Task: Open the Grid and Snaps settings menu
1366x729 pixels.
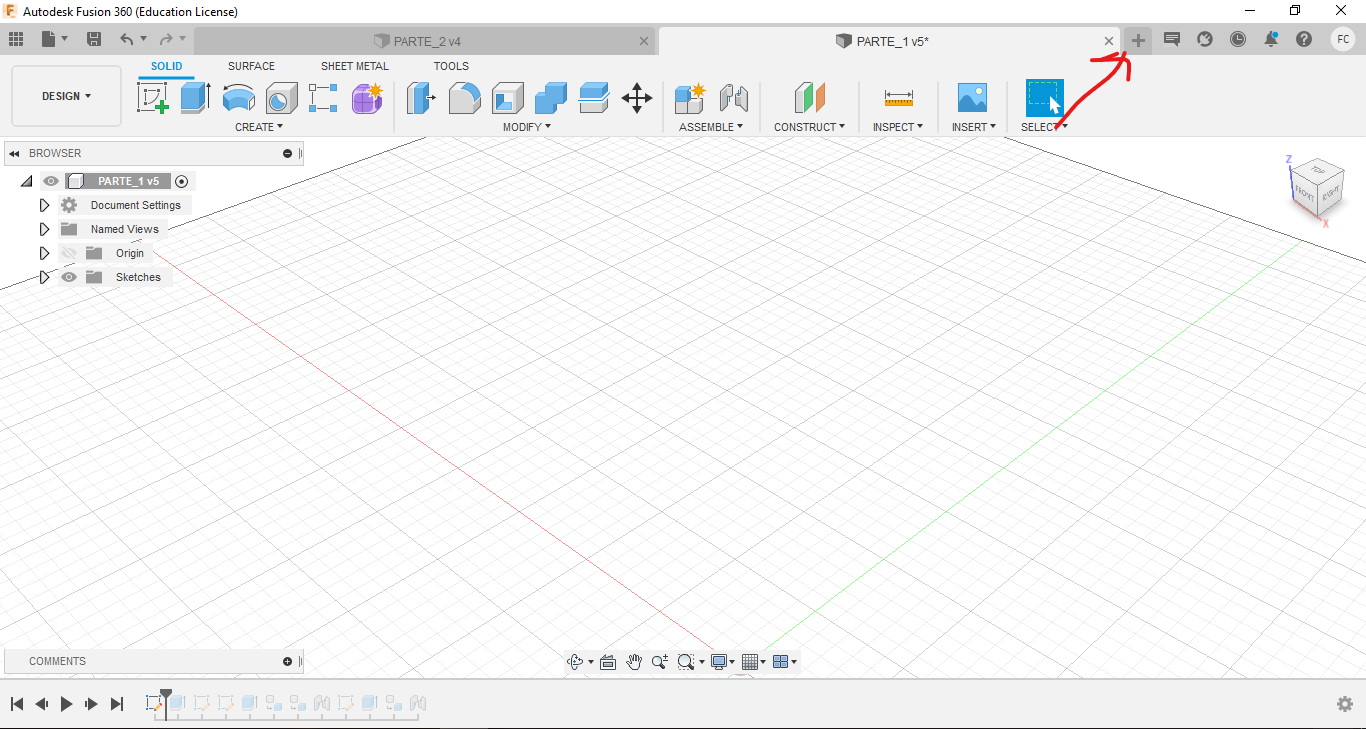Action: tap(754, 661)
